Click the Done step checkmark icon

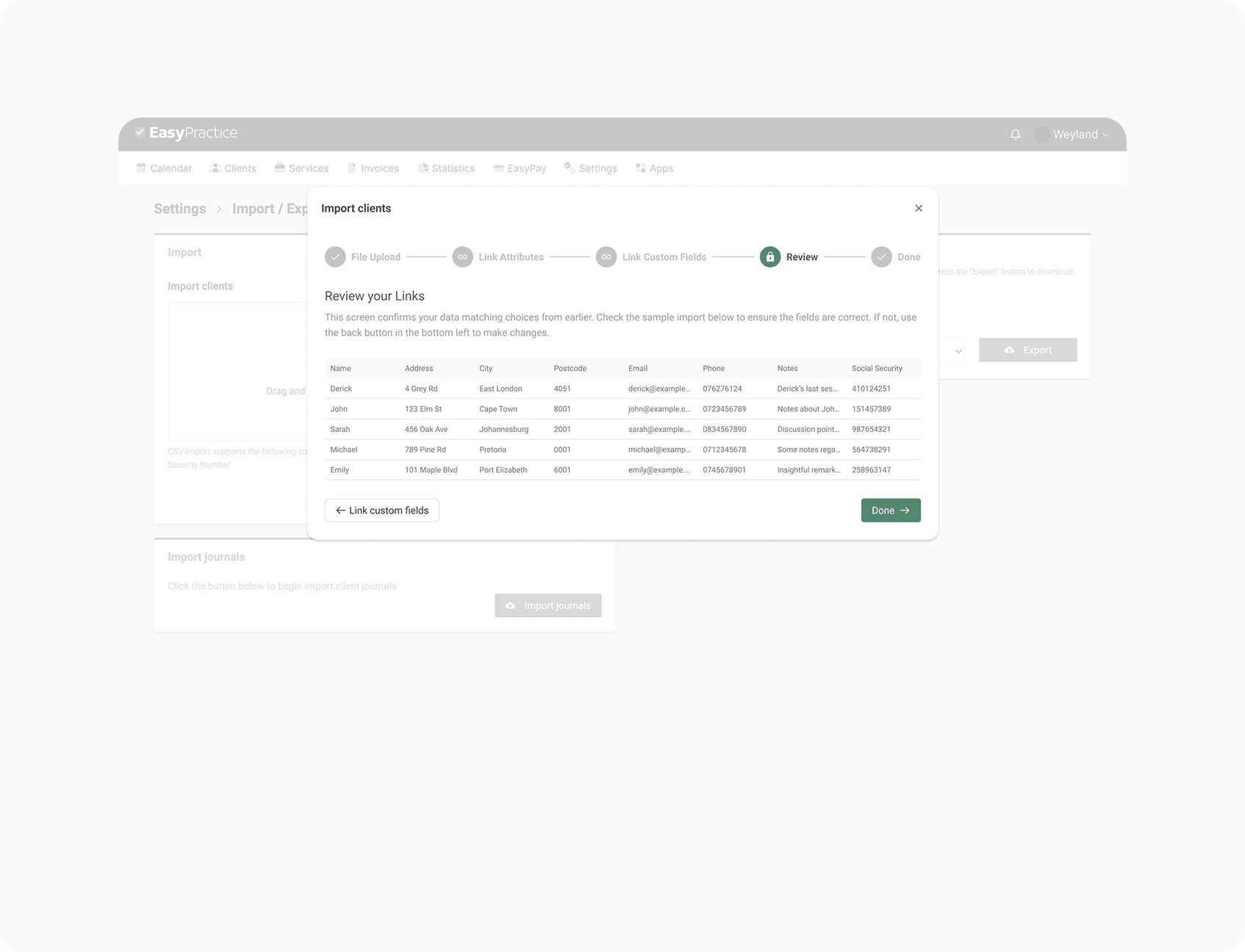[x=881, y=257]
